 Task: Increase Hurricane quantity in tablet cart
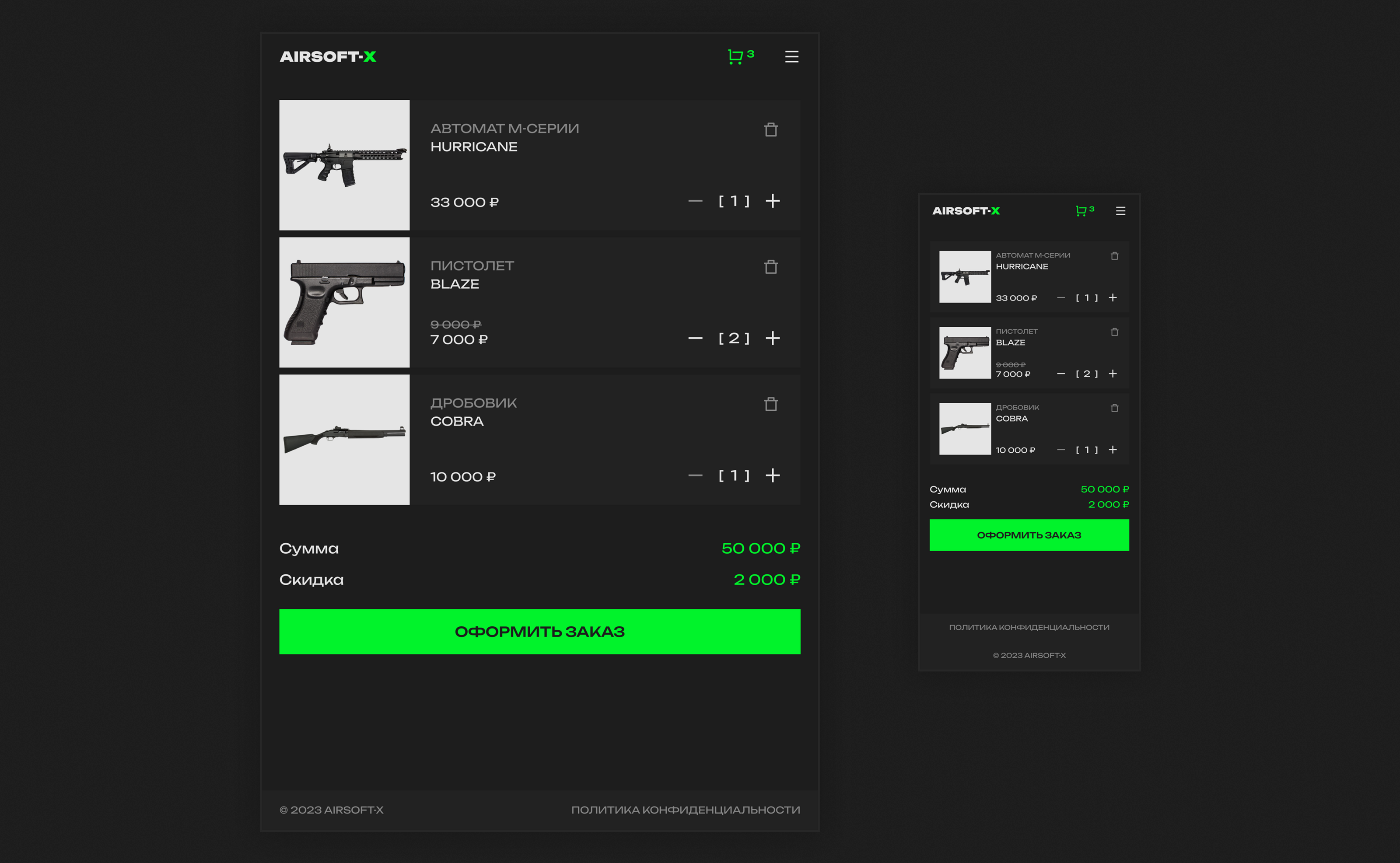coord(772,201)
